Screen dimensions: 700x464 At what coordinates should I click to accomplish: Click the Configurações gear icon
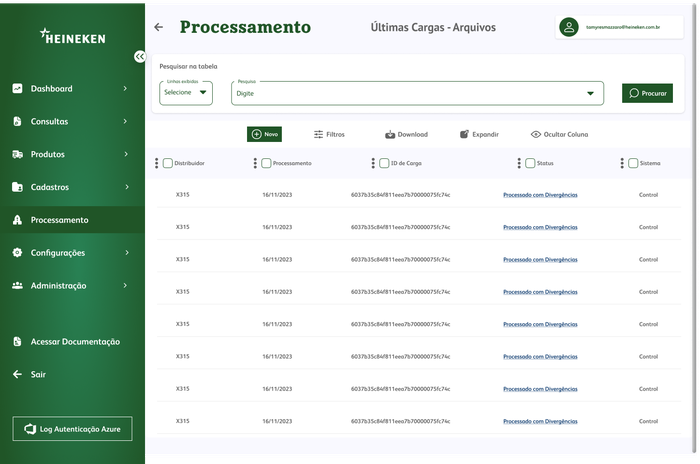pos(17,252)
